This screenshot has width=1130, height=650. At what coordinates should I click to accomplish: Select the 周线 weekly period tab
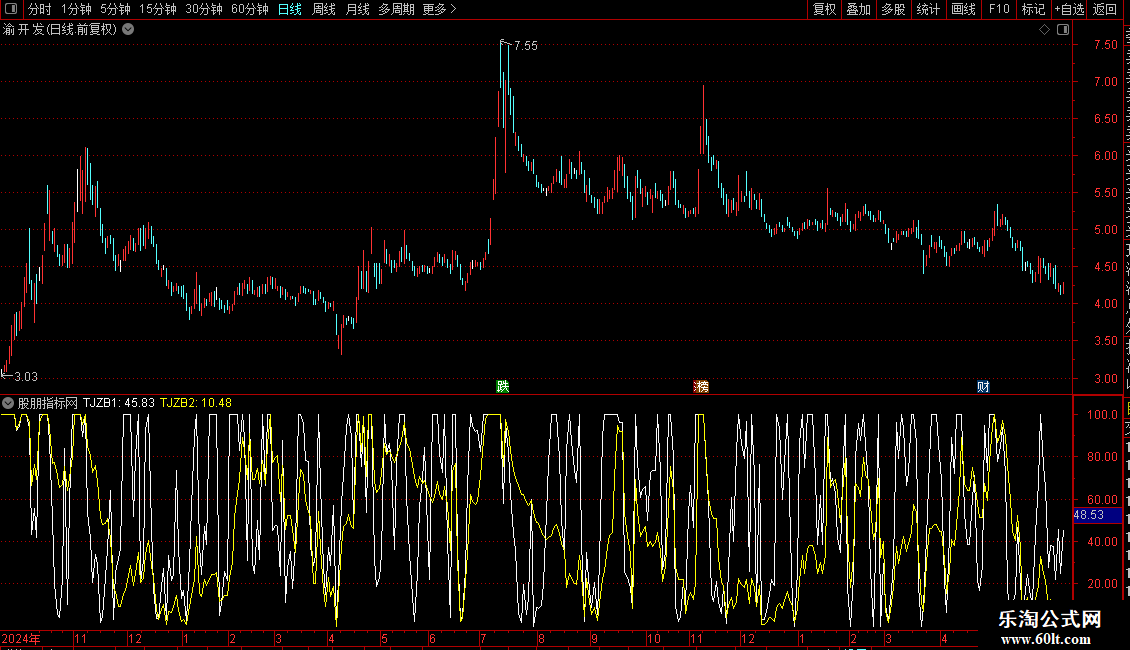coord(324,9)
